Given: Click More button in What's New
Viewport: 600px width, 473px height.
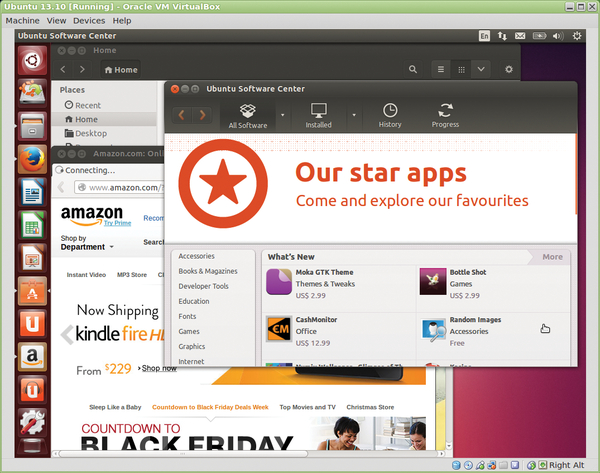Looking at the screenshot, I should tap(552, 257).
